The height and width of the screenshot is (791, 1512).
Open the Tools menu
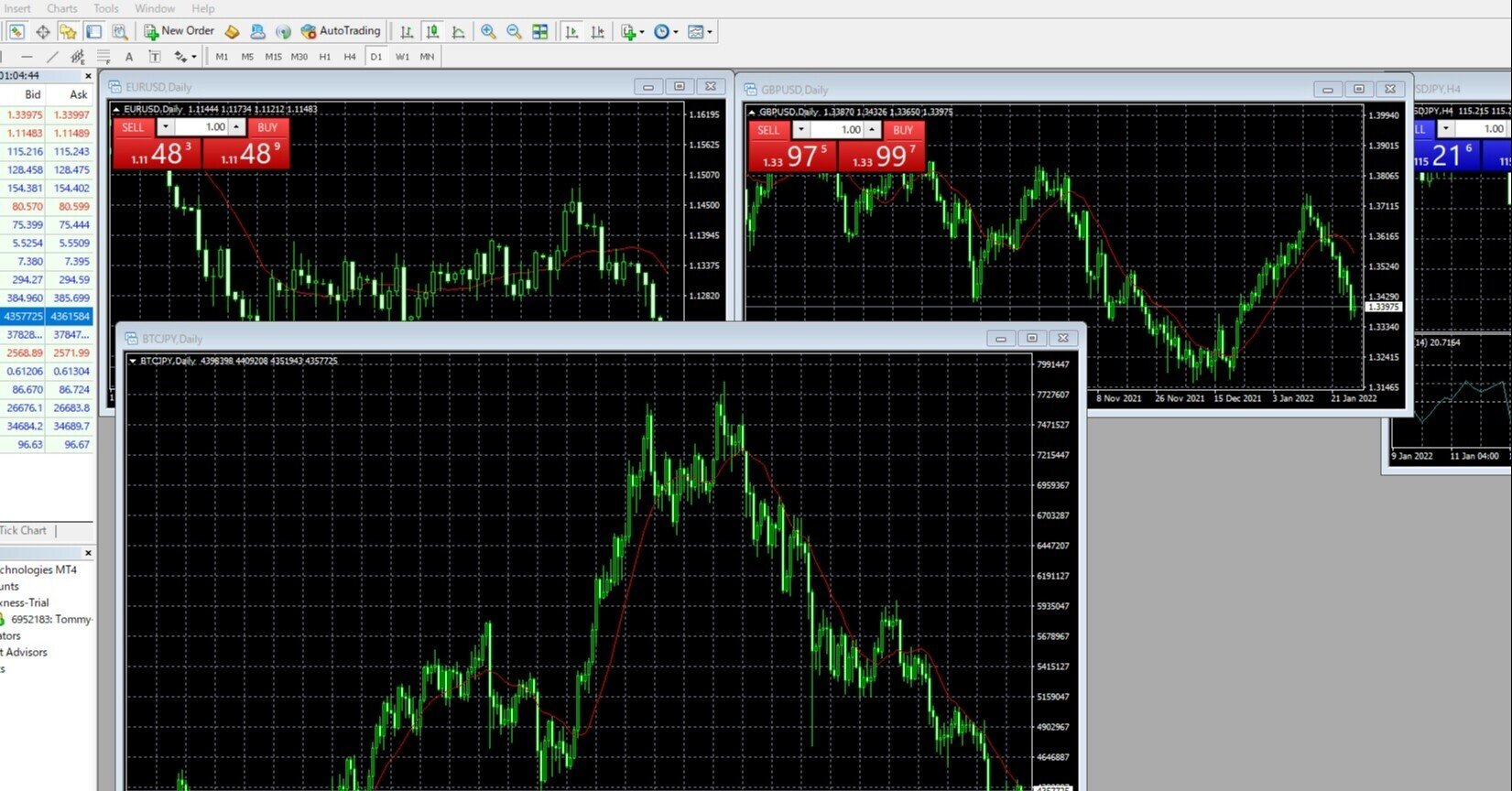point(106,8)
